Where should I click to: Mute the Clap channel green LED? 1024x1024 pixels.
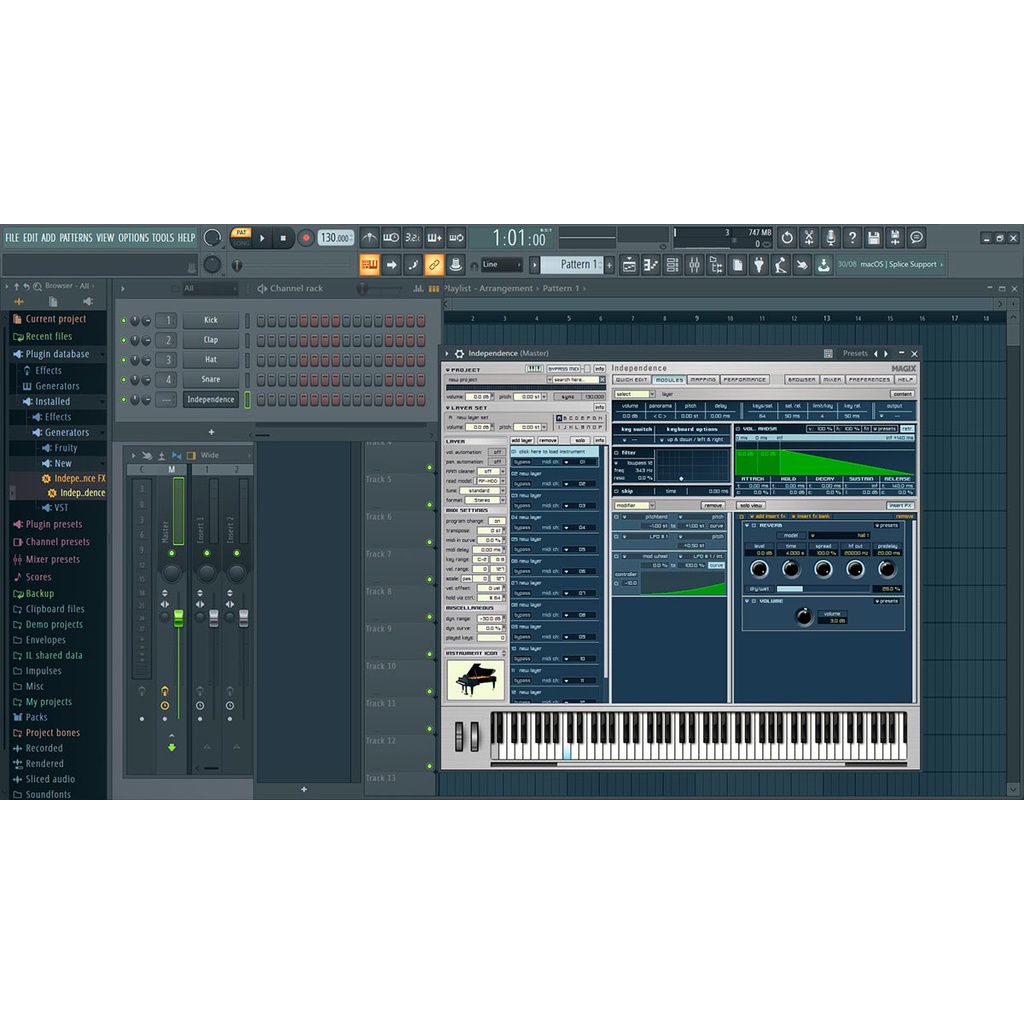click(123, 340)
